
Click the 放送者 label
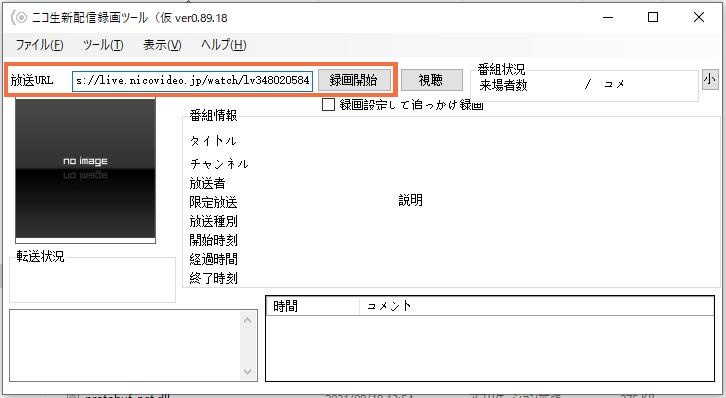(x=207, y=184)
